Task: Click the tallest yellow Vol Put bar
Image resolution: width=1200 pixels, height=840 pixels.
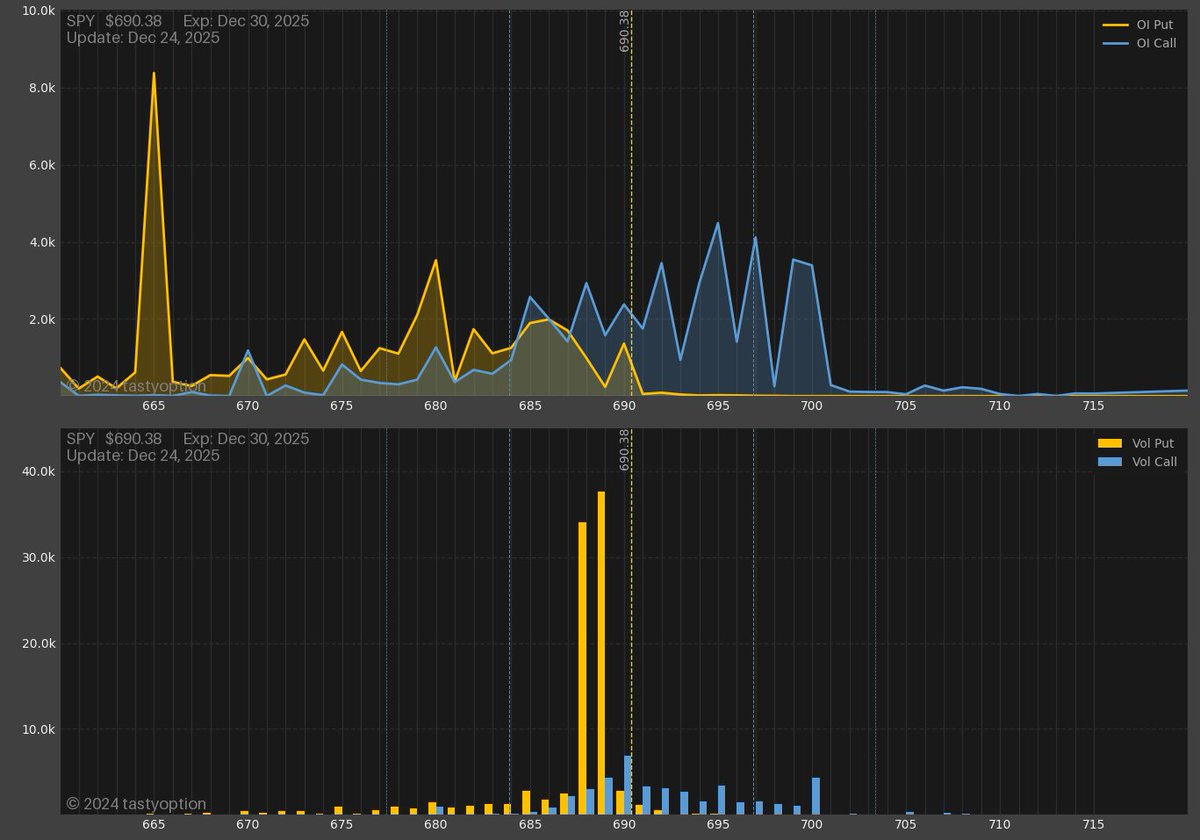Action: 602,653
